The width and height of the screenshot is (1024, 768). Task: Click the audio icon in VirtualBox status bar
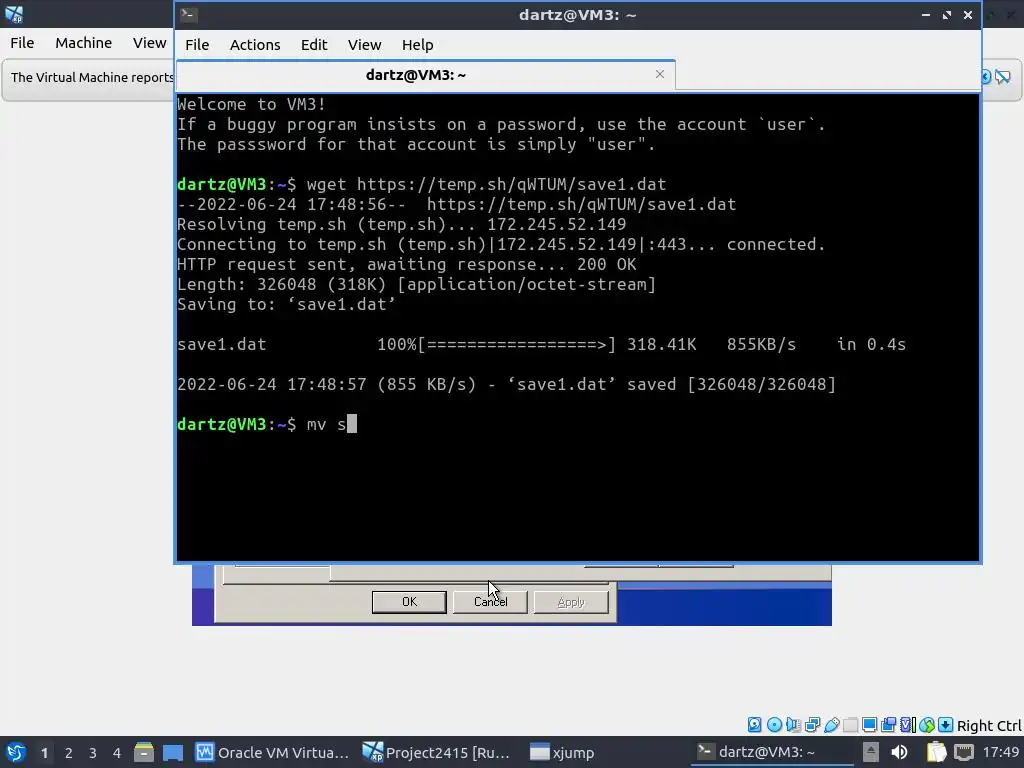pyautogui.click(x=793, y=724)
